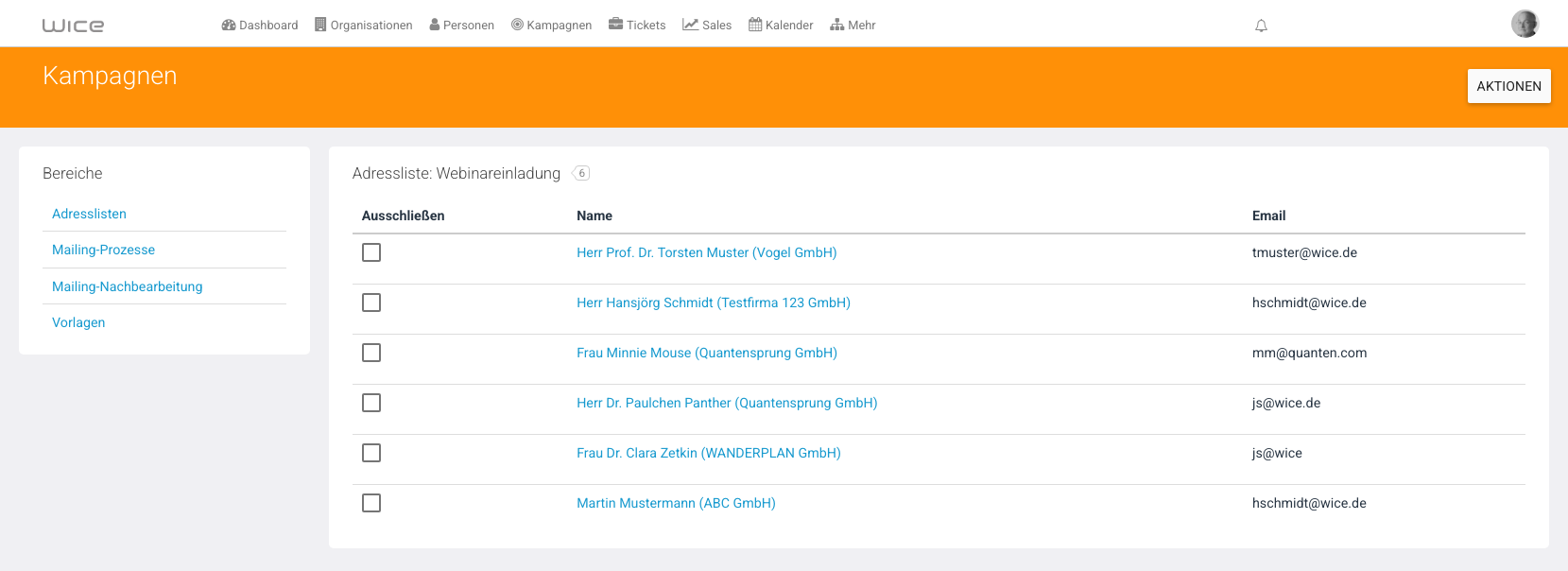Click the Adressliste: Webinareinladung heading
1568x571 pixels.
point(457,173)
